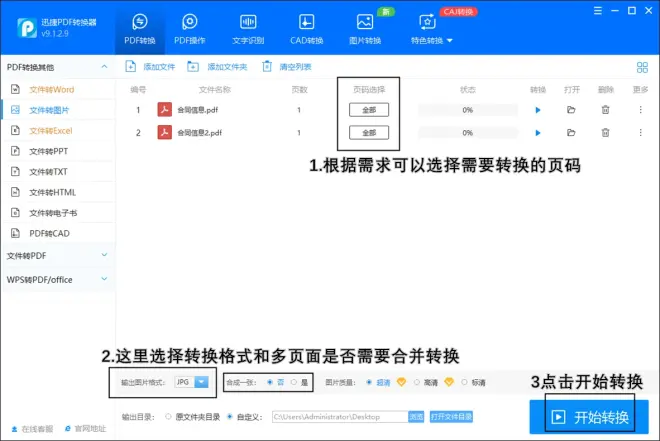This screenshot has height=441, width=660.
Task: Select file name 合同信息.pdf
Action: click(197, 110)
